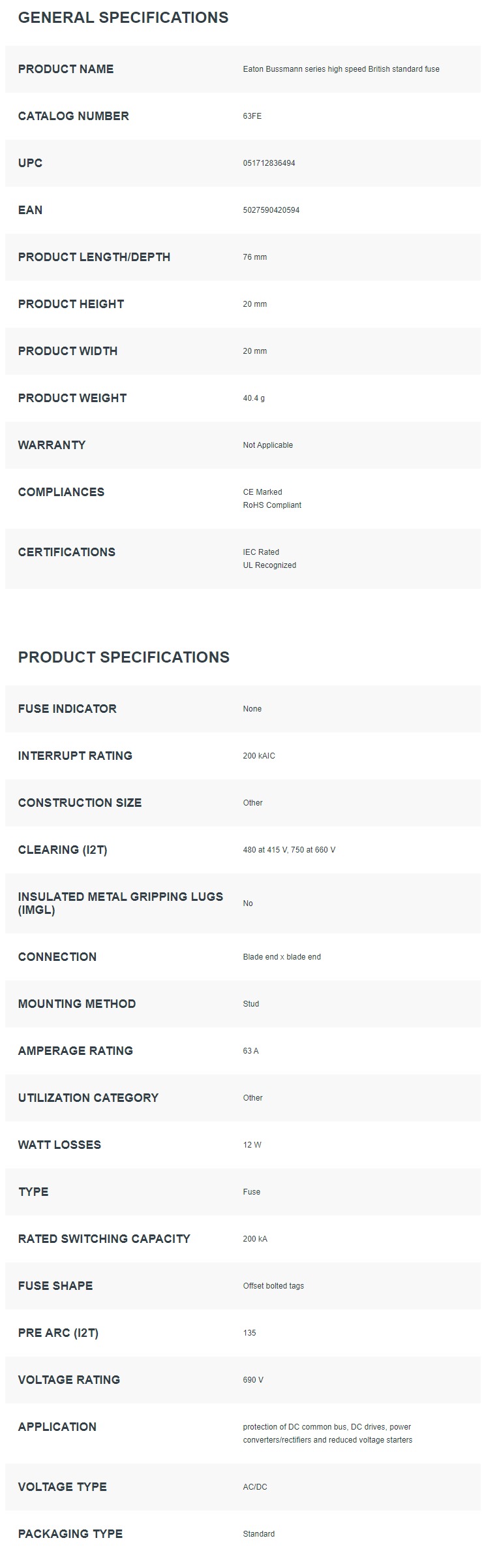Click the UPC value 051712836494
This screenshot has height=1568, width=482.
click(x=269, y=163)
